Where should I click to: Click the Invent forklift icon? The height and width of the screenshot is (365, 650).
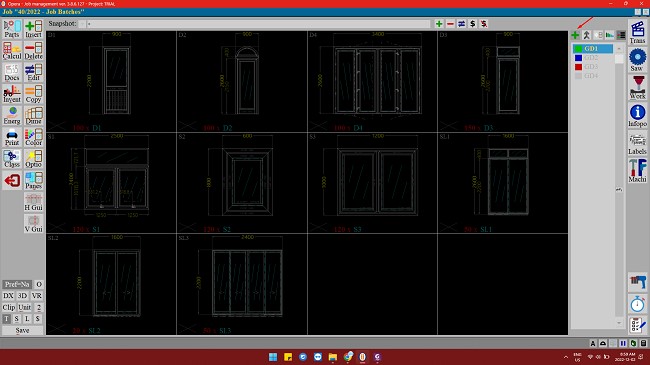(x=12, y=94)
